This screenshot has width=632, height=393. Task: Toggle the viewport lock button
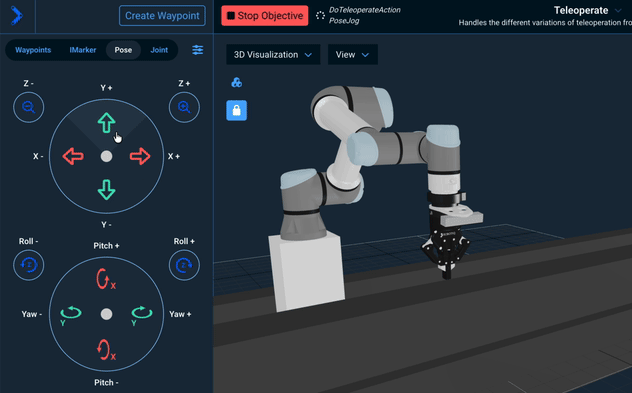(237, 110)
